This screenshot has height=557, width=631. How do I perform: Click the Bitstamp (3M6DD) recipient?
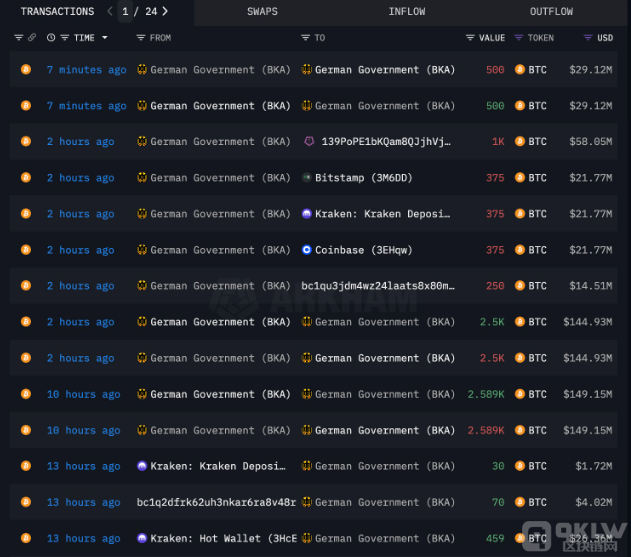[363, 178]
